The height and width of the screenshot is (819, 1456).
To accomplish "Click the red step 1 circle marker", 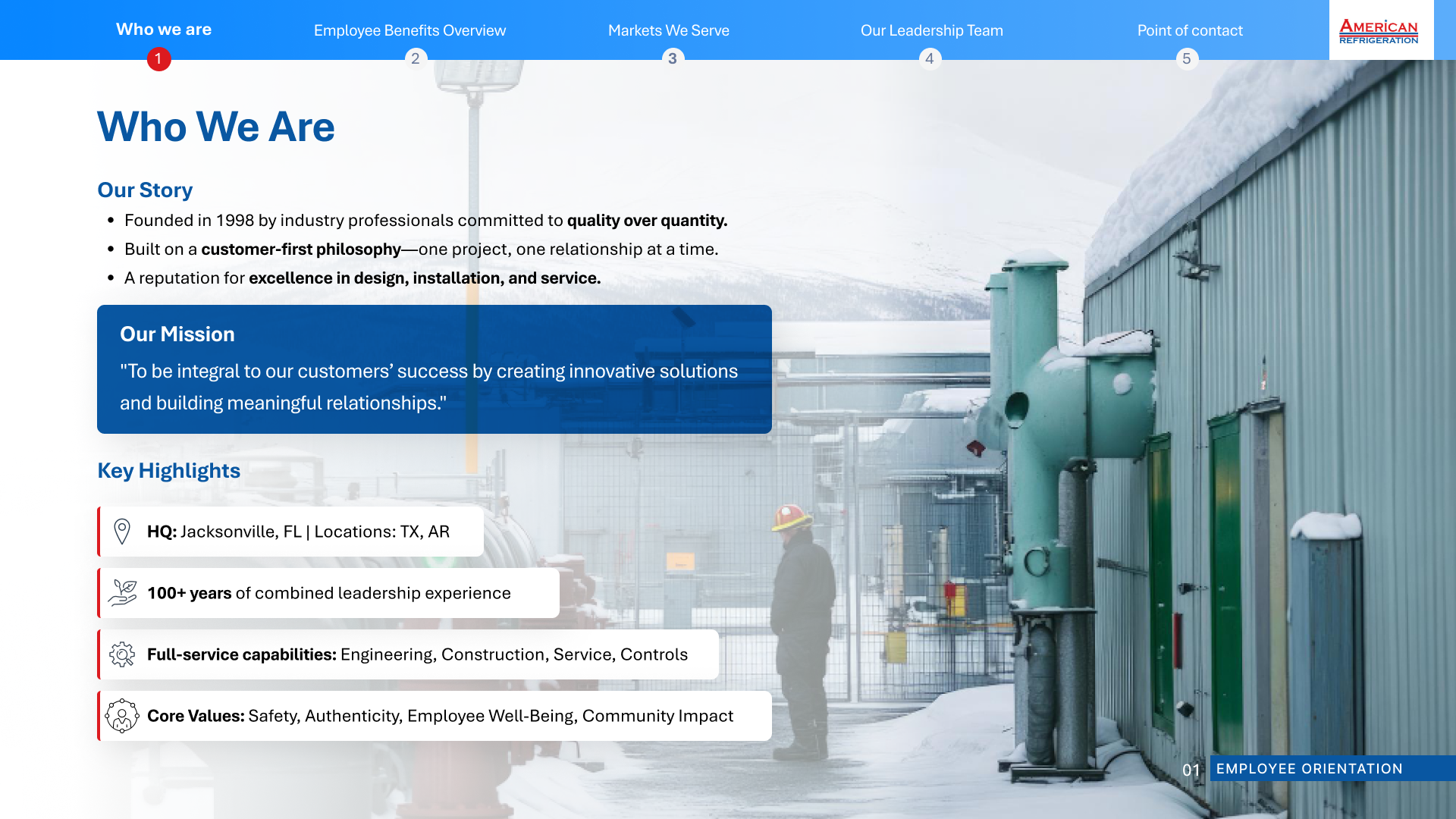I will [158, 58].
